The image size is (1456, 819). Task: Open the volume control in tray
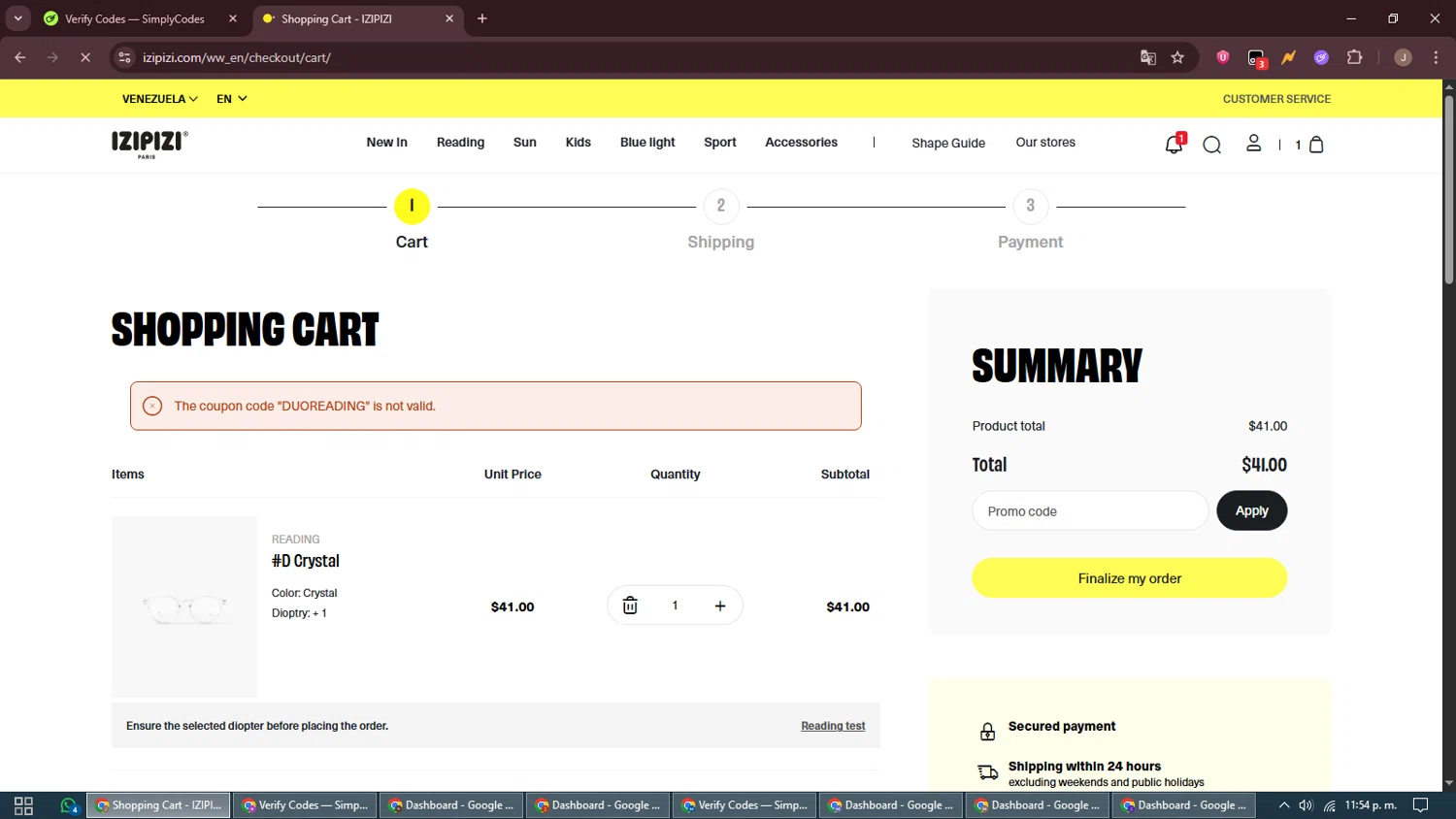coord(1306,805)
